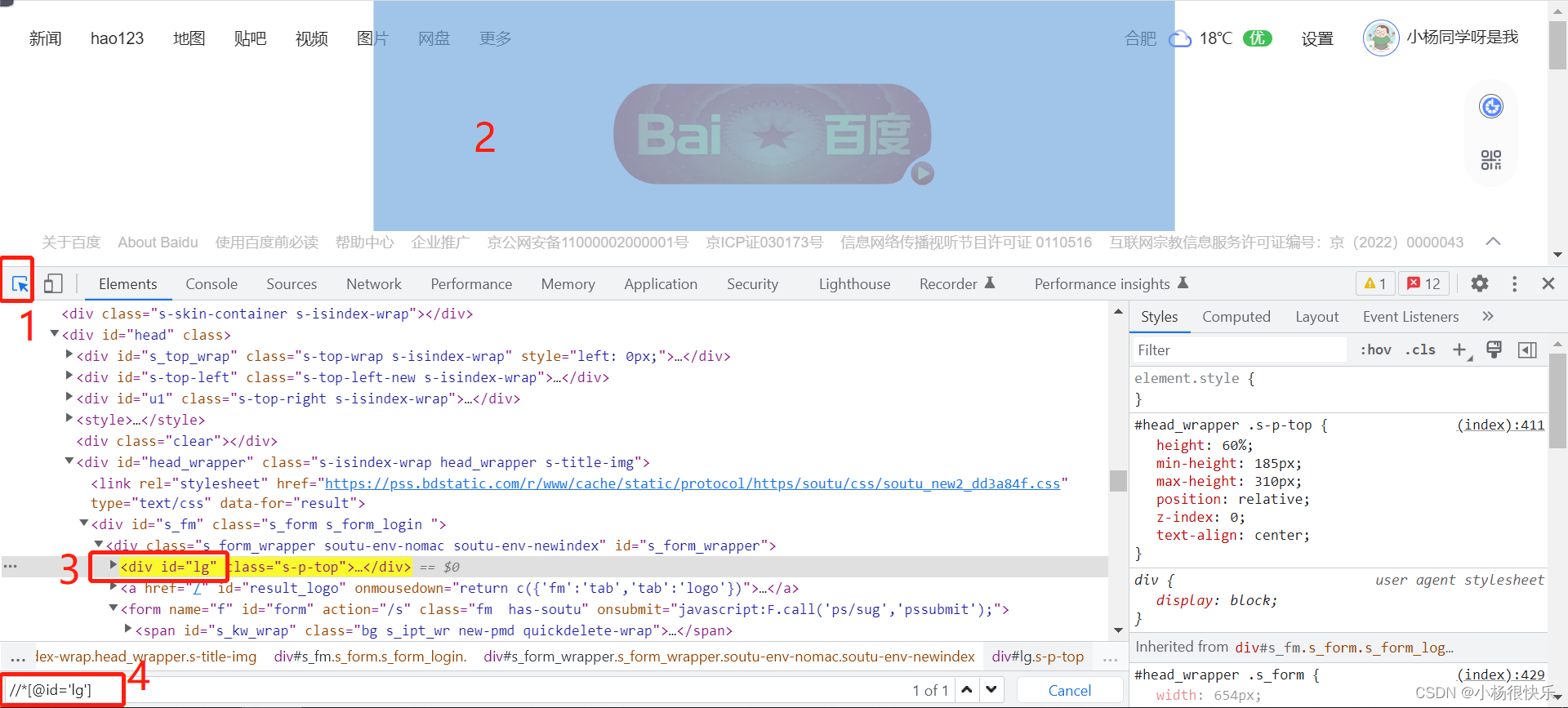This screenshot has width=1568, height=708.
Task: Switch to the Sources tab
Action: point(292,283)
